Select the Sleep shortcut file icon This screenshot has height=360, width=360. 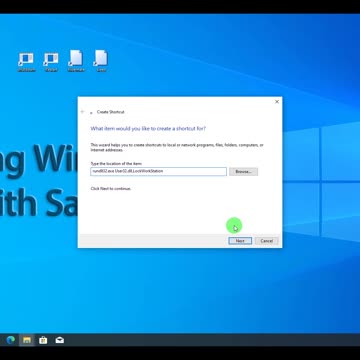pos(101,61)
